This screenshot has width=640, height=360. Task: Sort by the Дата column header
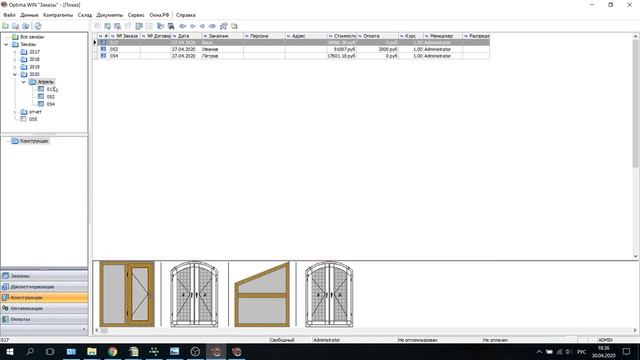186,36
